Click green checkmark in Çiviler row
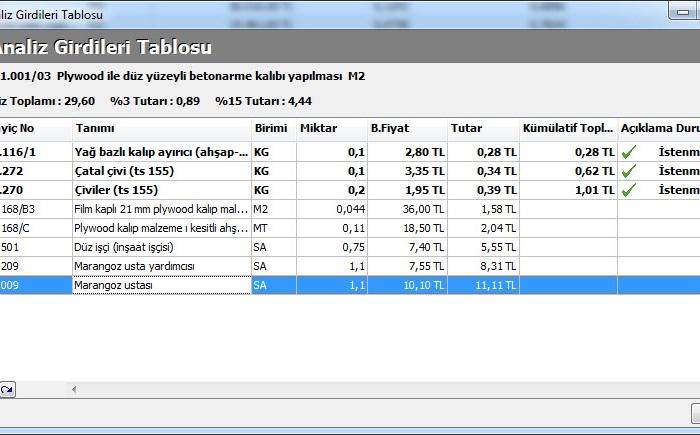The image size is (700, 435). click(629, 190)
